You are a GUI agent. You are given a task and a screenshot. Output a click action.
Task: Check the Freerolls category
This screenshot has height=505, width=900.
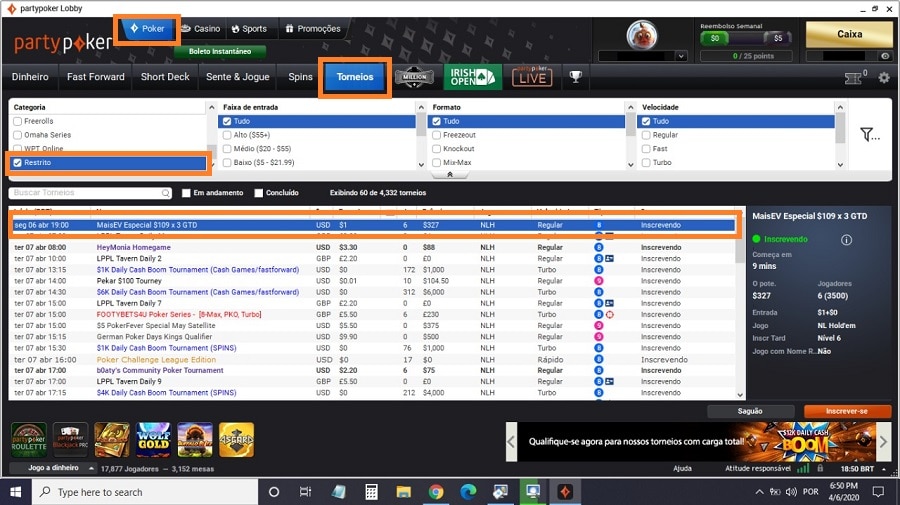pyautogui.click(x=18, y=121)
